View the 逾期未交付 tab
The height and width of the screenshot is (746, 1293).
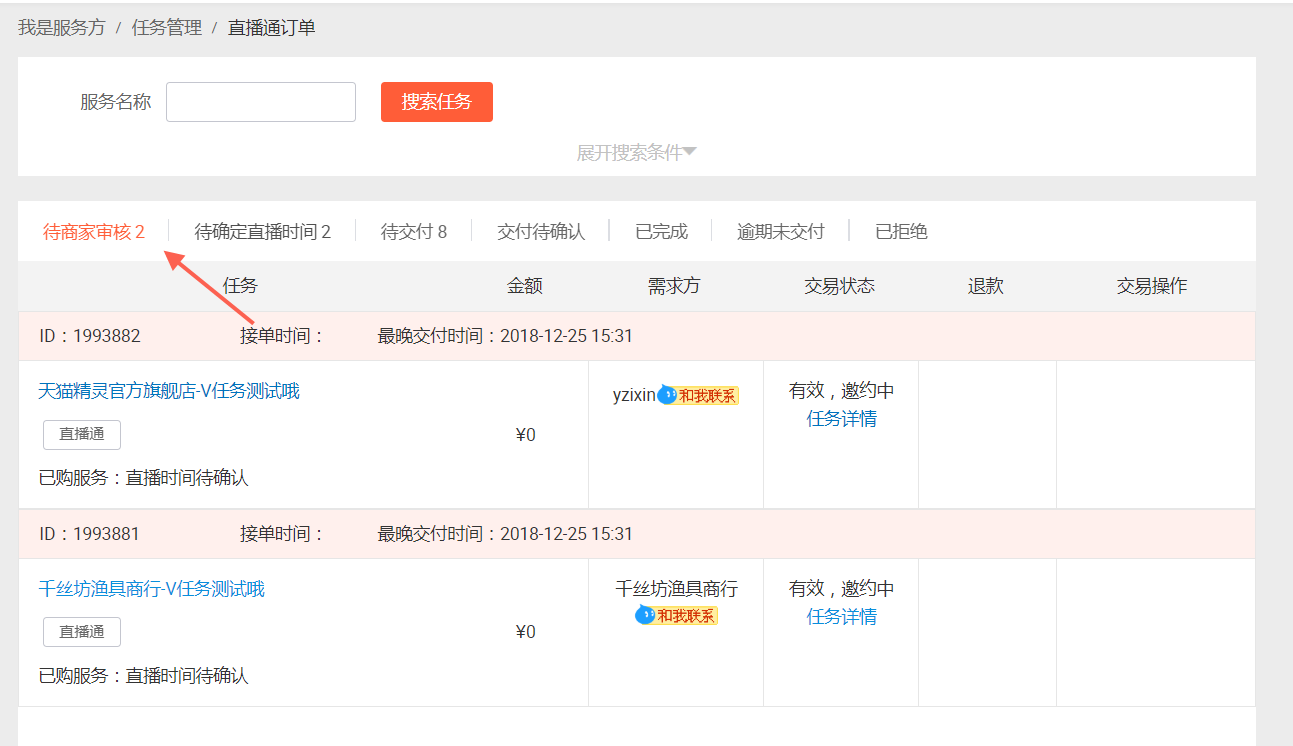780,232
